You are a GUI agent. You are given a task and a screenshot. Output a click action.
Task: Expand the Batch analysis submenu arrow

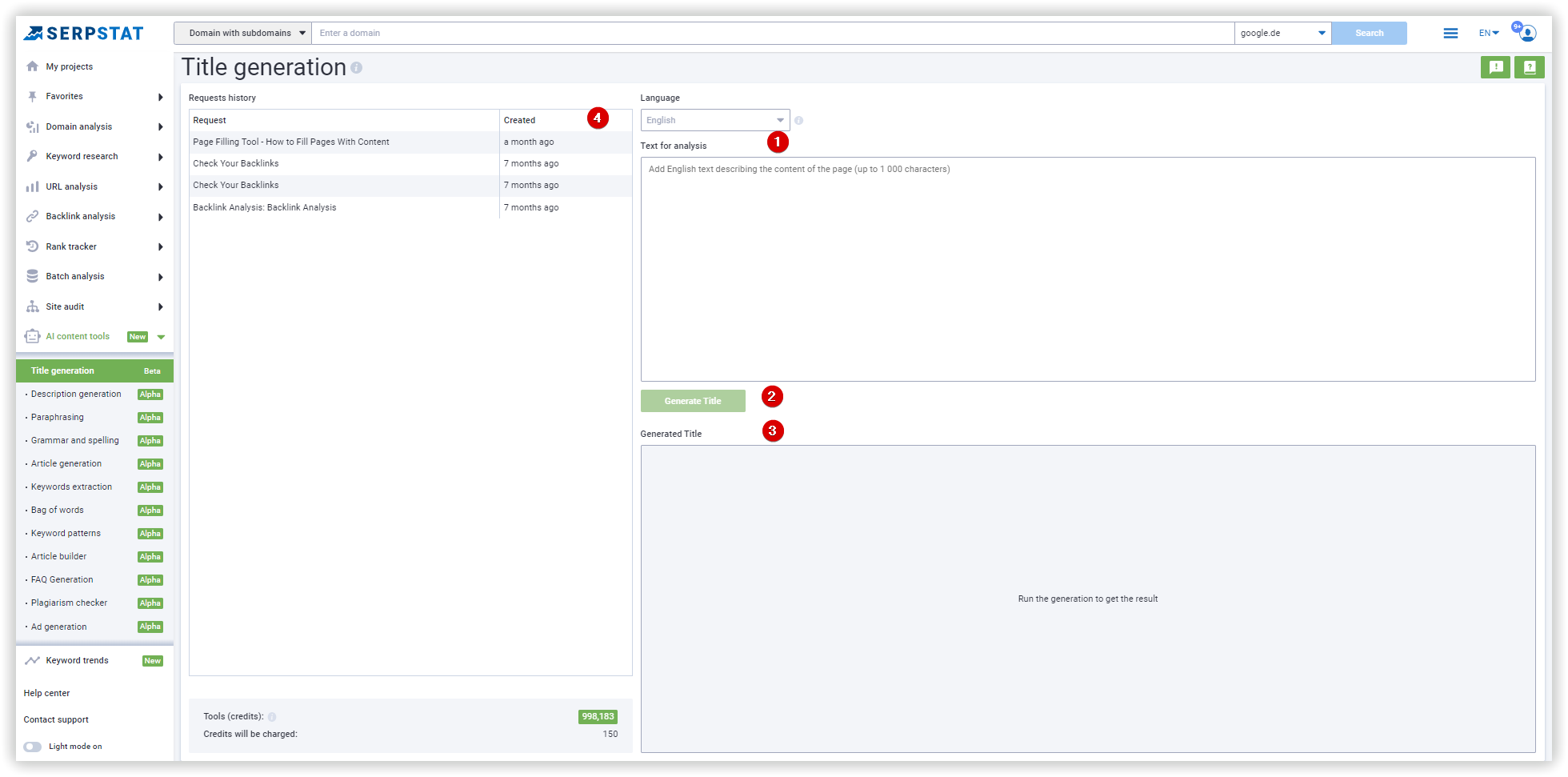[161, 277]
